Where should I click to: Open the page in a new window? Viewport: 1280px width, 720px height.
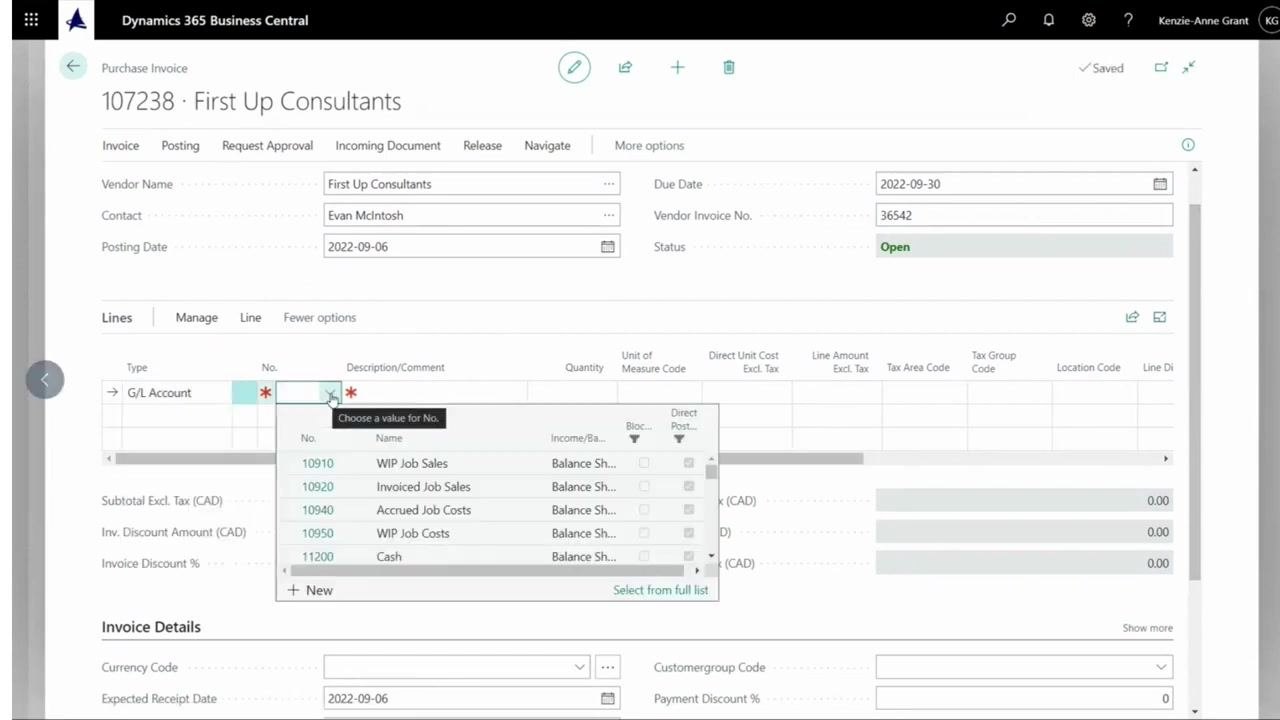point(1161,67)
